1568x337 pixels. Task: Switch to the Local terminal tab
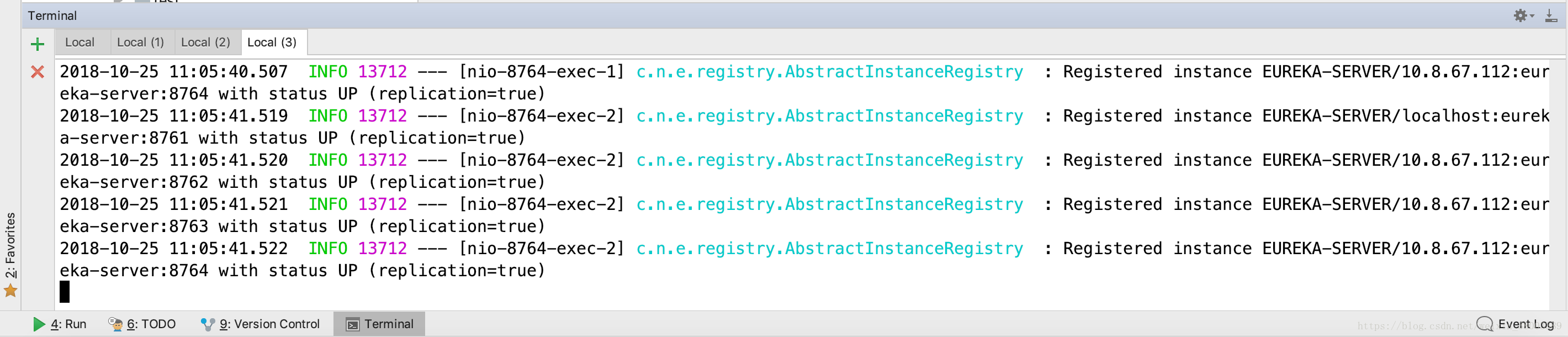tap(80, 43)
